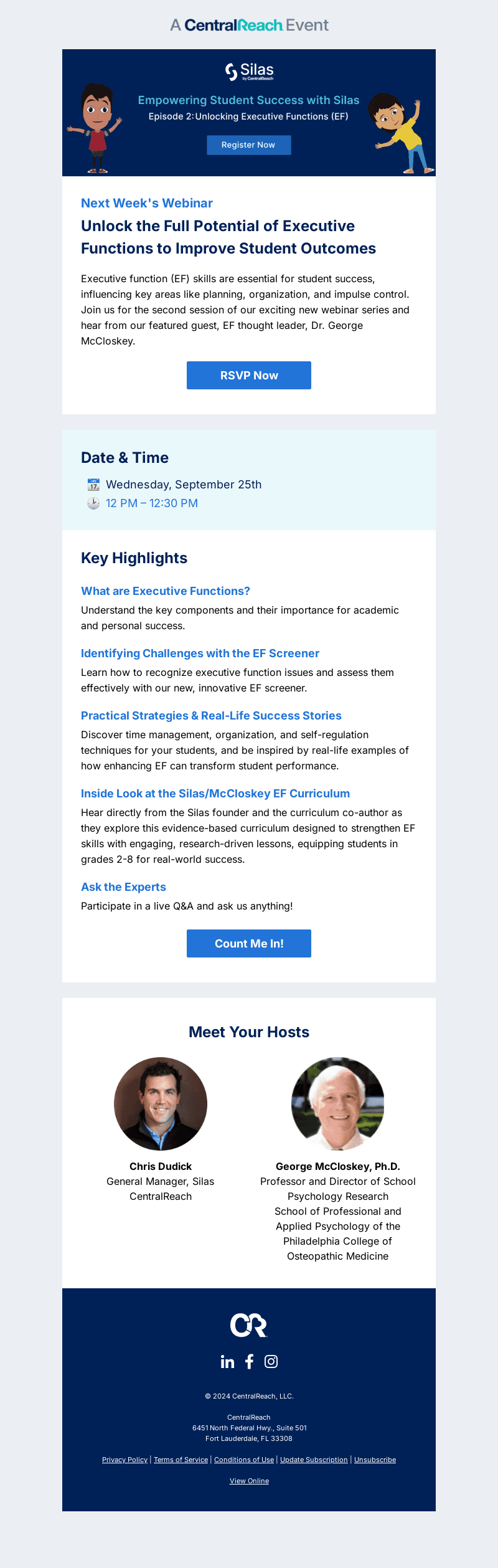Click the CentralReach logo at top

point(249,26)
